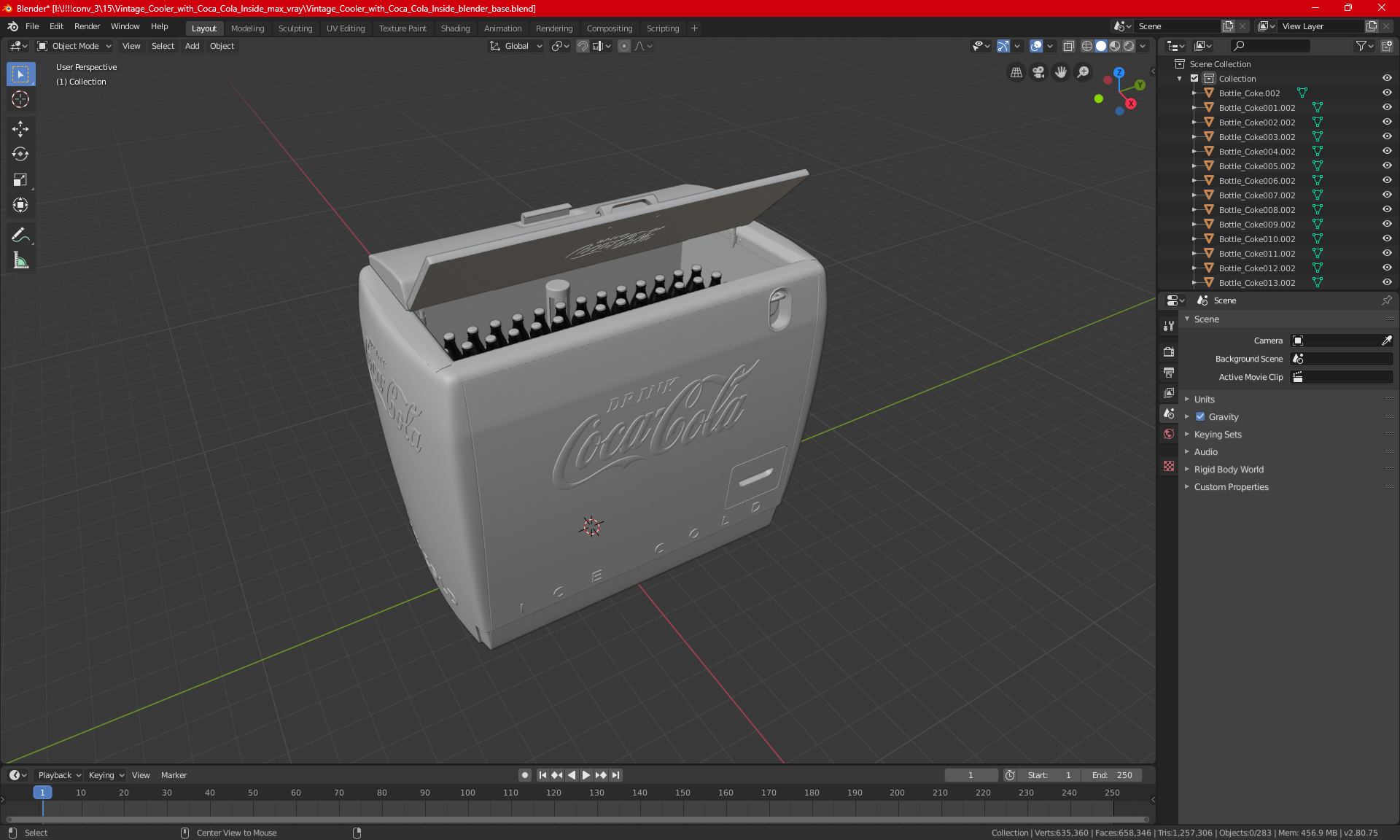1400x840 pixels.
Task: Toggle Collection exclude checkbox in outliner
Action: 1194,78
